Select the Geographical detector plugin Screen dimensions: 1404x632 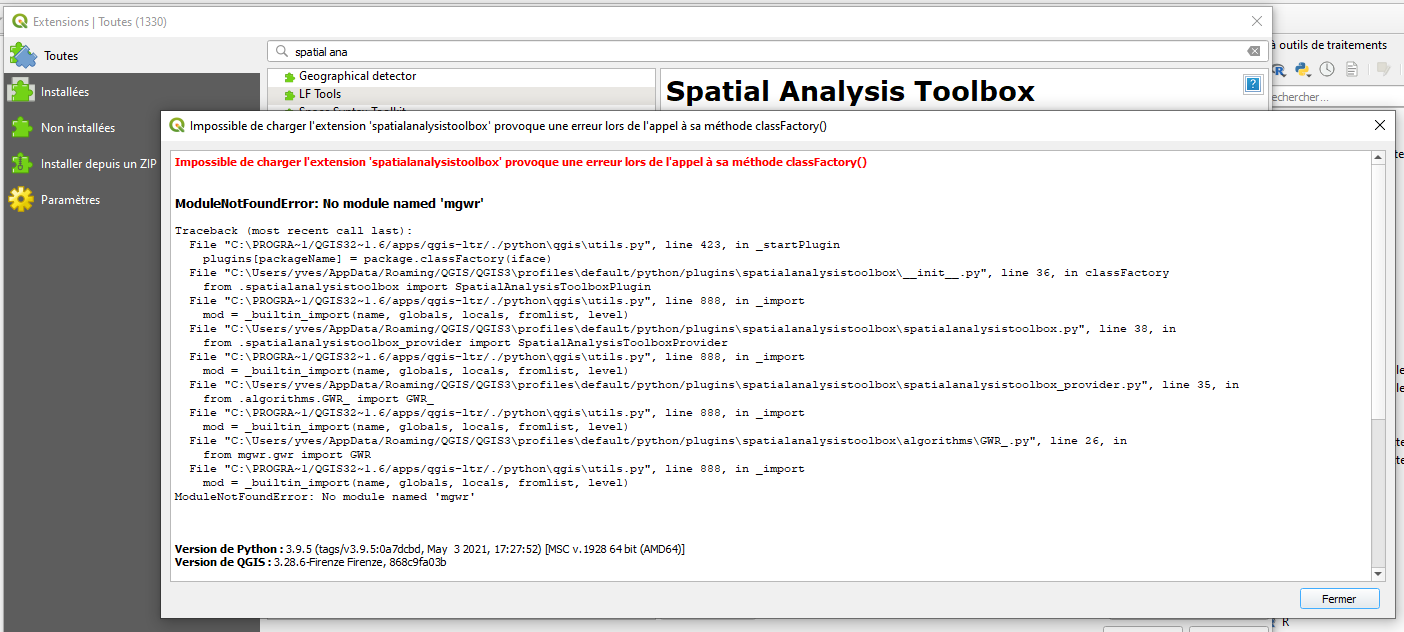tap(462, 76)
